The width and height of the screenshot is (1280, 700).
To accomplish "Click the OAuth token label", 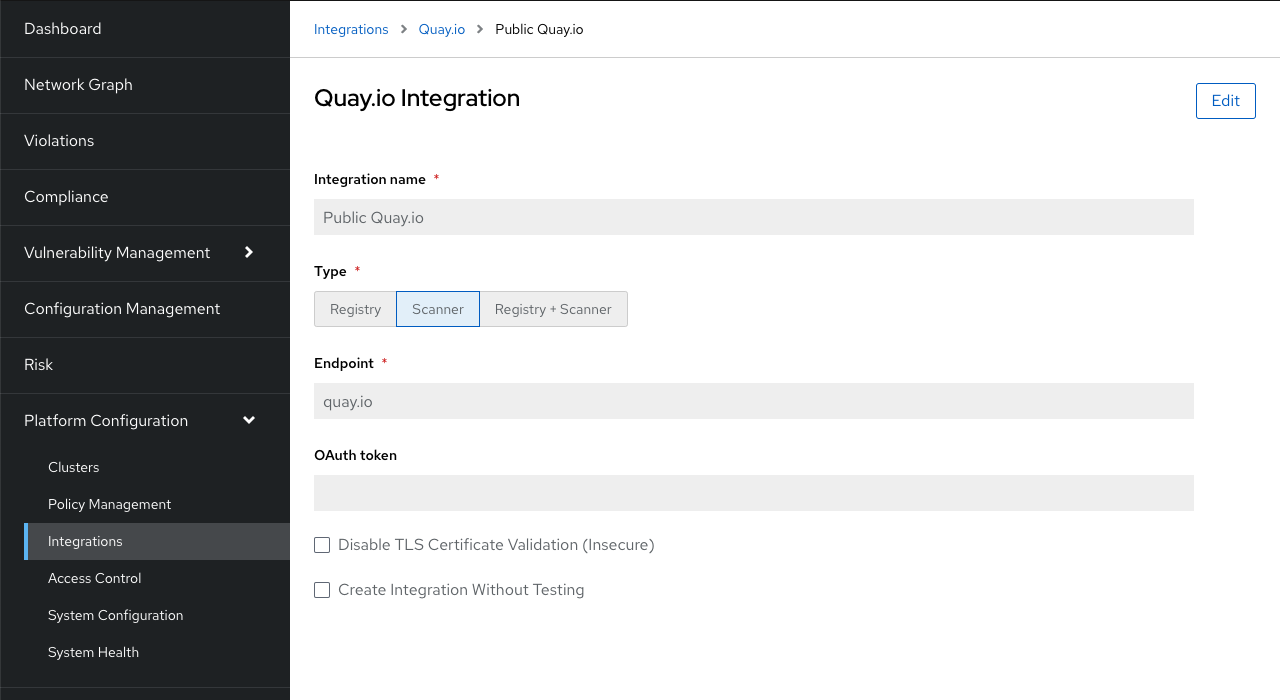I will [355, 455].
